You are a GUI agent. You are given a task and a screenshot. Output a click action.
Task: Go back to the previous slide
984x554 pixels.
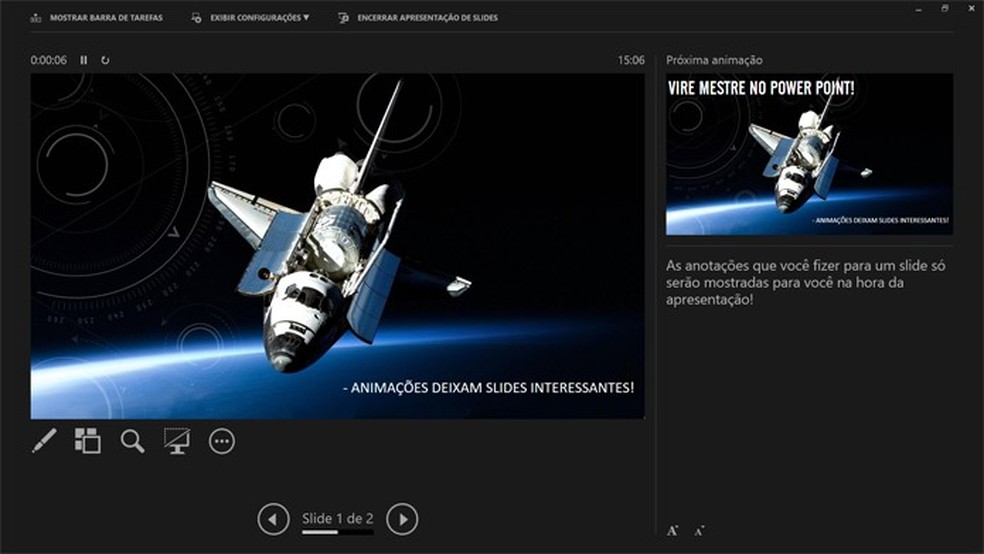click(x=273, y=519)
